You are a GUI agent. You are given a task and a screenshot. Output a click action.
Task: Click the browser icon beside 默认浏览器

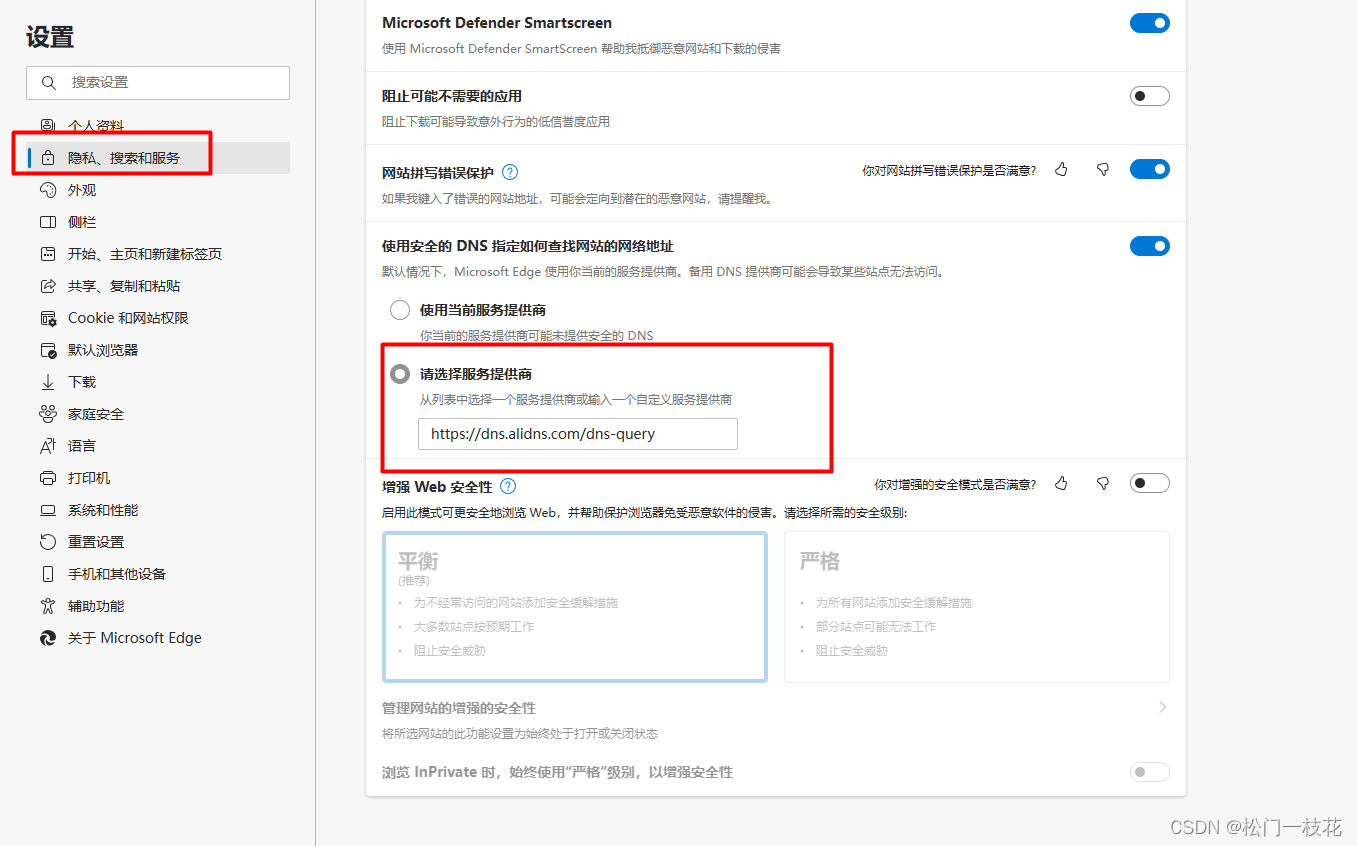(x=48, y=350)
